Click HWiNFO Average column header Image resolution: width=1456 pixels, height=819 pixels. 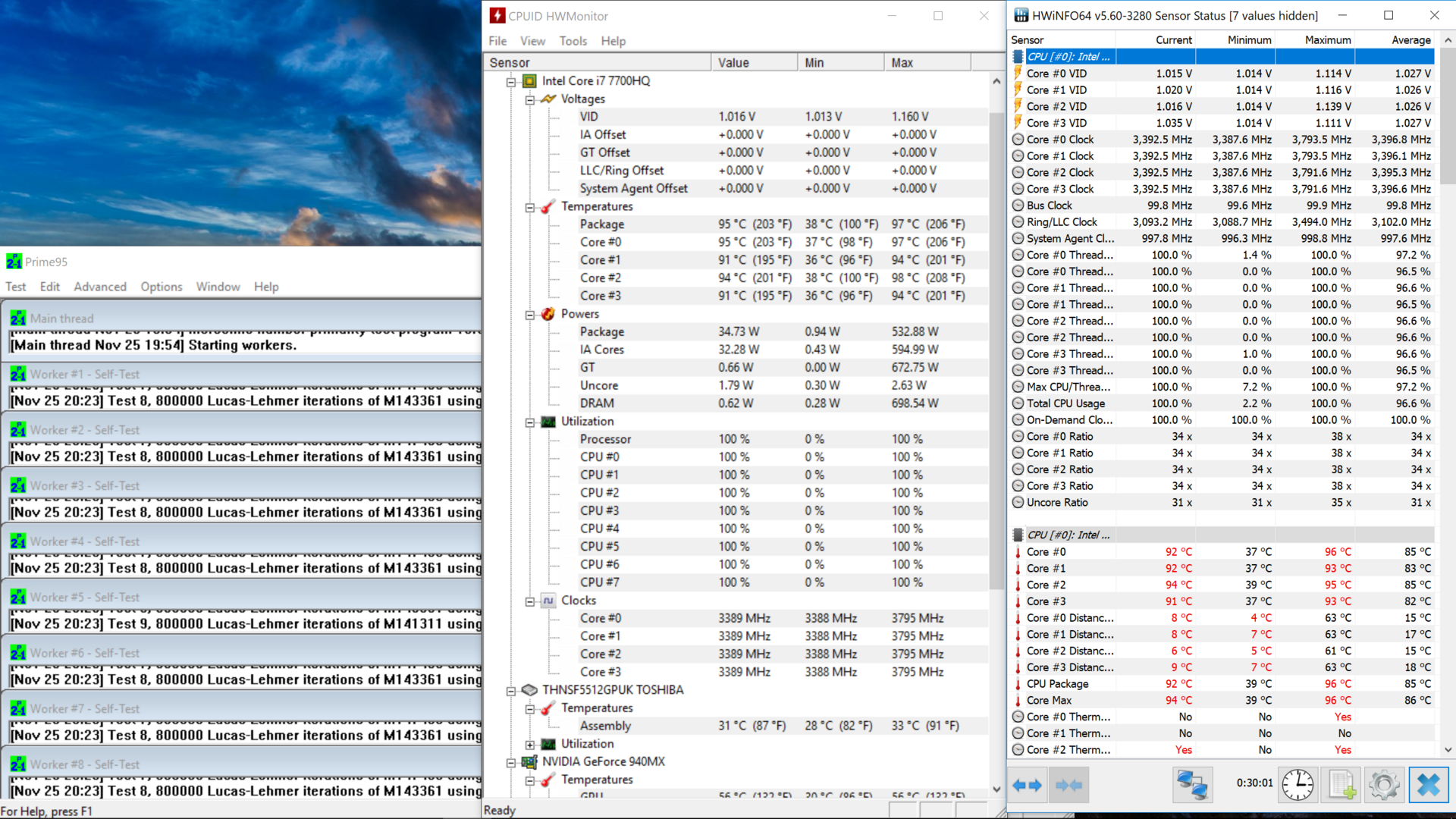1395,40
